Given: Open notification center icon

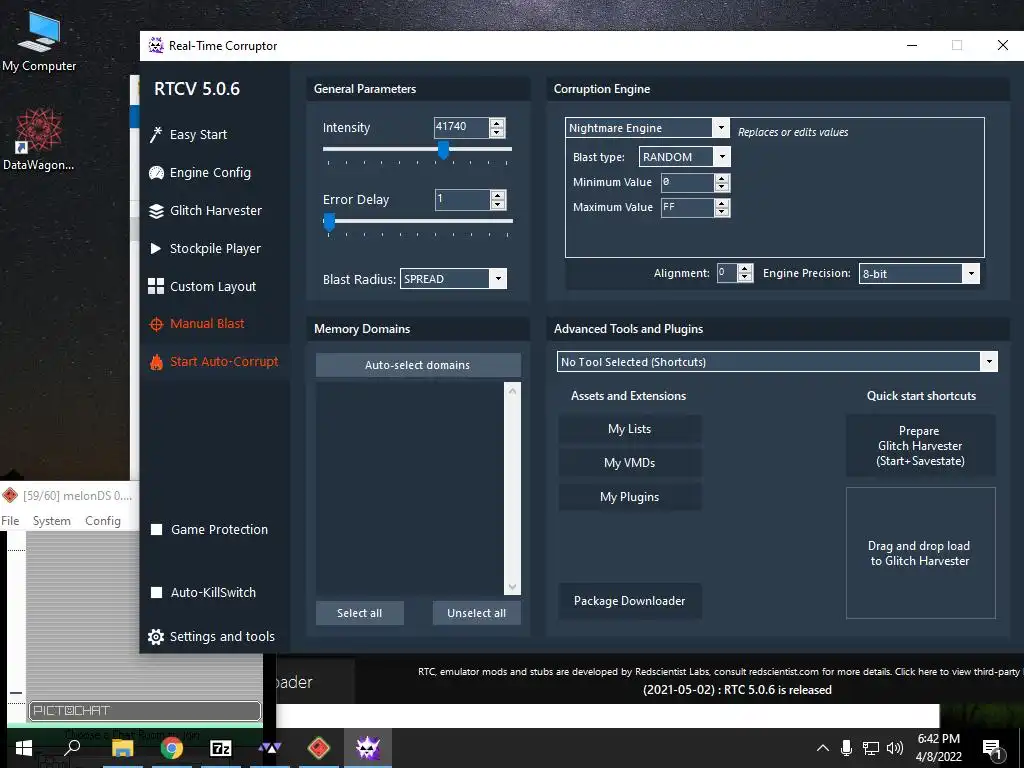Looking at the screenshot, I should click(992, 748).
